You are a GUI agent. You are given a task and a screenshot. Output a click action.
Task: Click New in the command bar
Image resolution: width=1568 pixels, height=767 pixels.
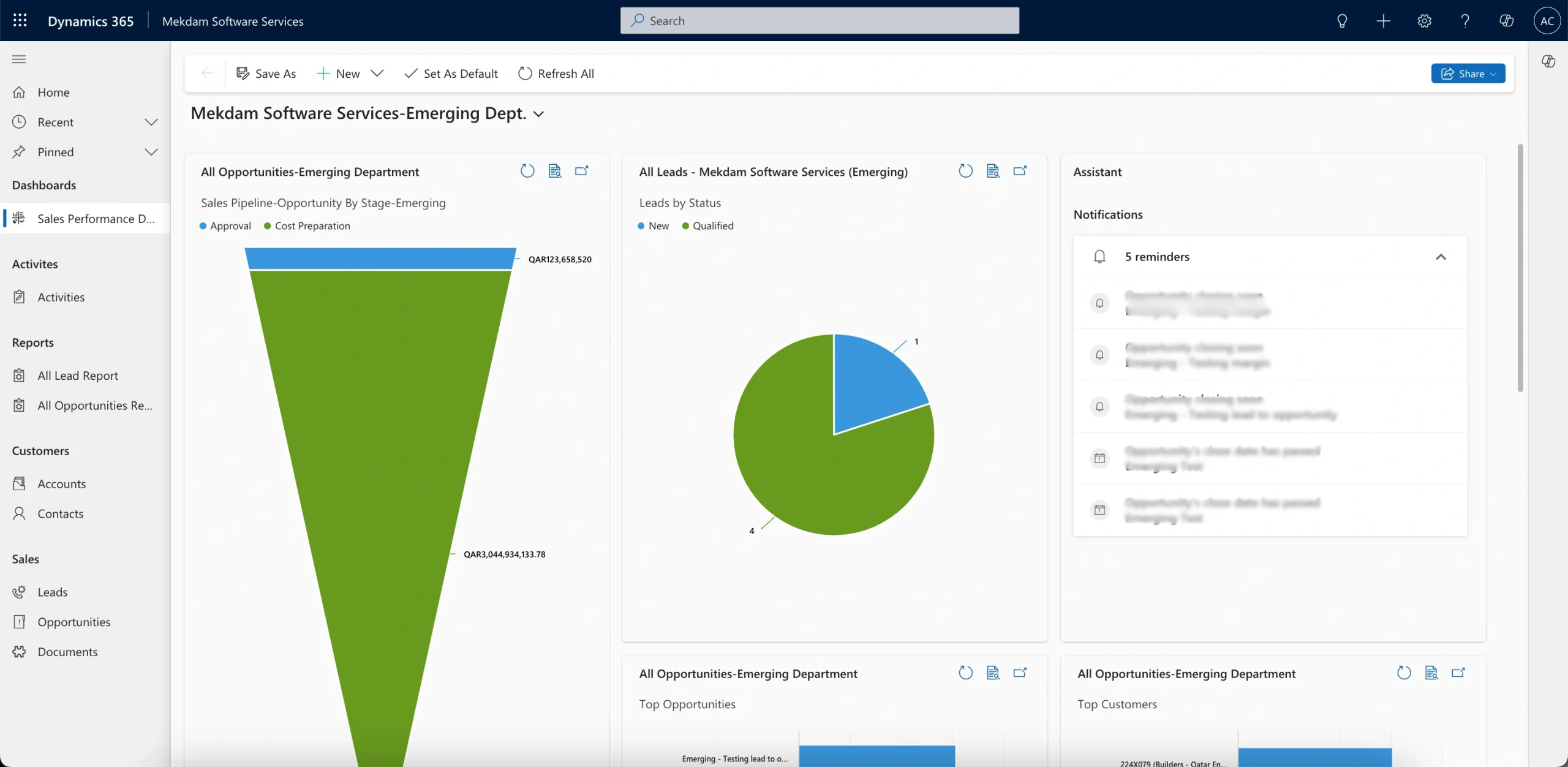pyautogui.click(x=338, y=74)
